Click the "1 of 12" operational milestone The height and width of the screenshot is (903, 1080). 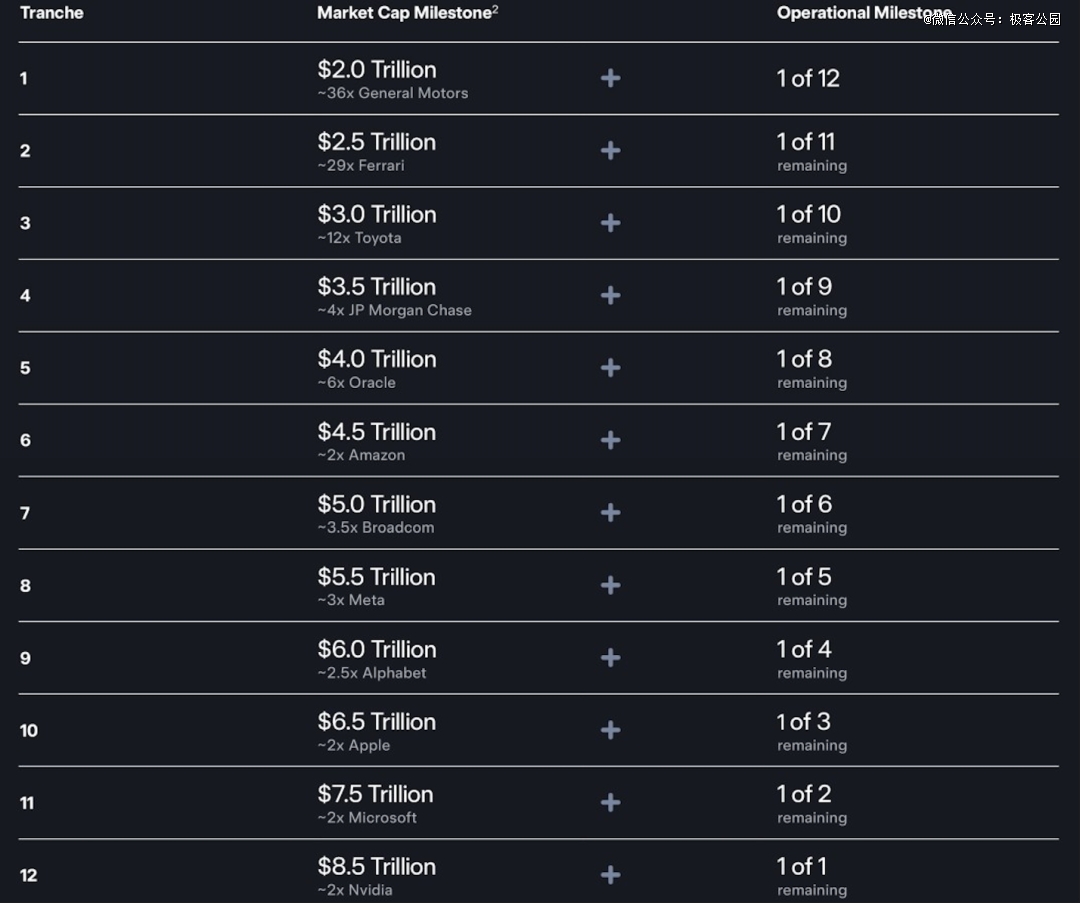808,78
